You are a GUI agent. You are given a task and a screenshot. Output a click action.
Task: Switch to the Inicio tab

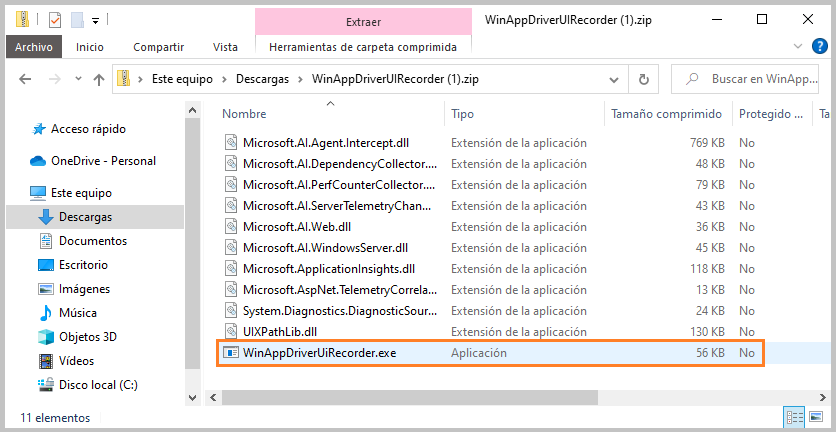90,47
